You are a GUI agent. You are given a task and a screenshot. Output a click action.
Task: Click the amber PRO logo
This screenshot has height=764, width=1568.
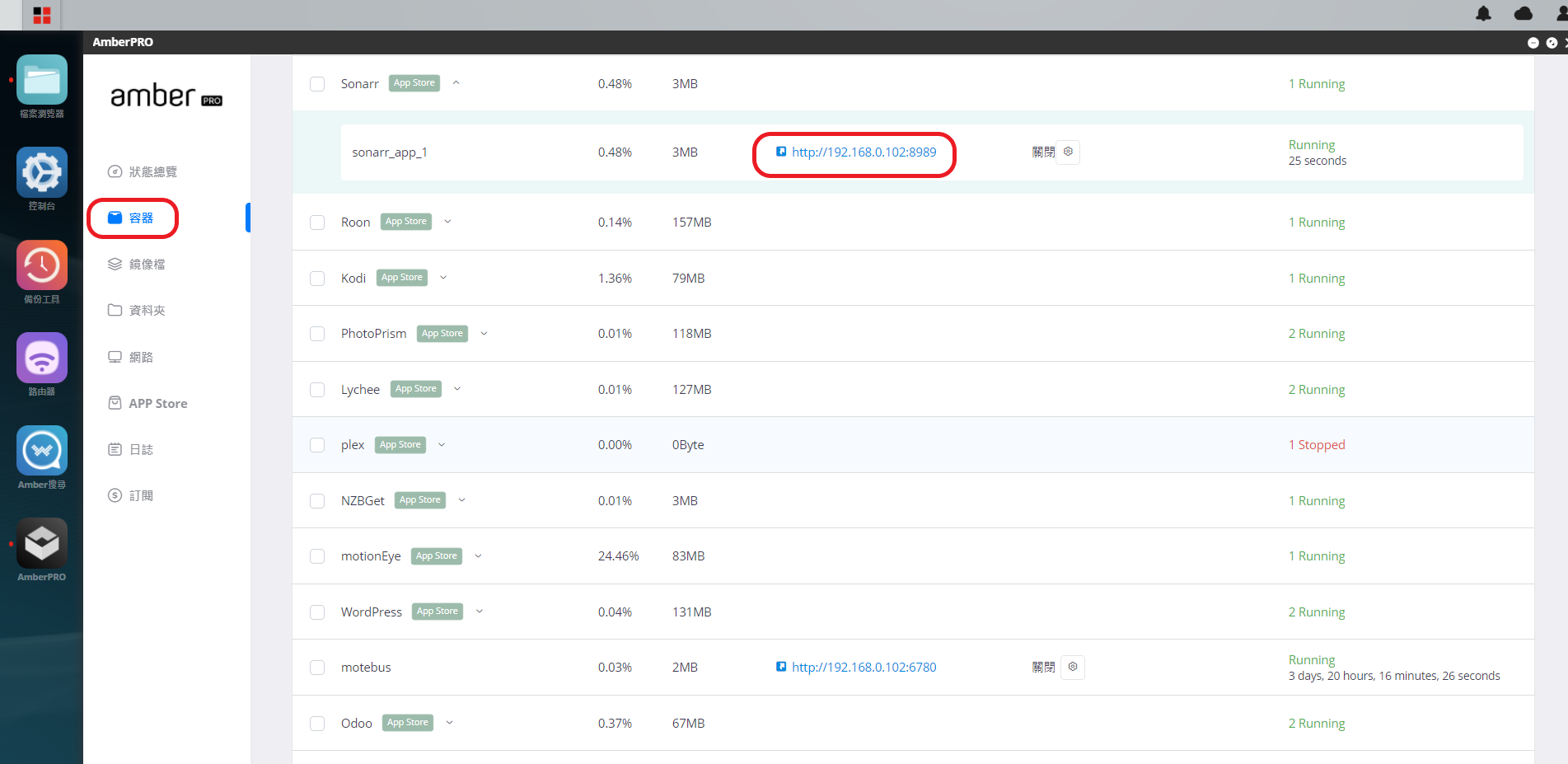coord(166,96)
